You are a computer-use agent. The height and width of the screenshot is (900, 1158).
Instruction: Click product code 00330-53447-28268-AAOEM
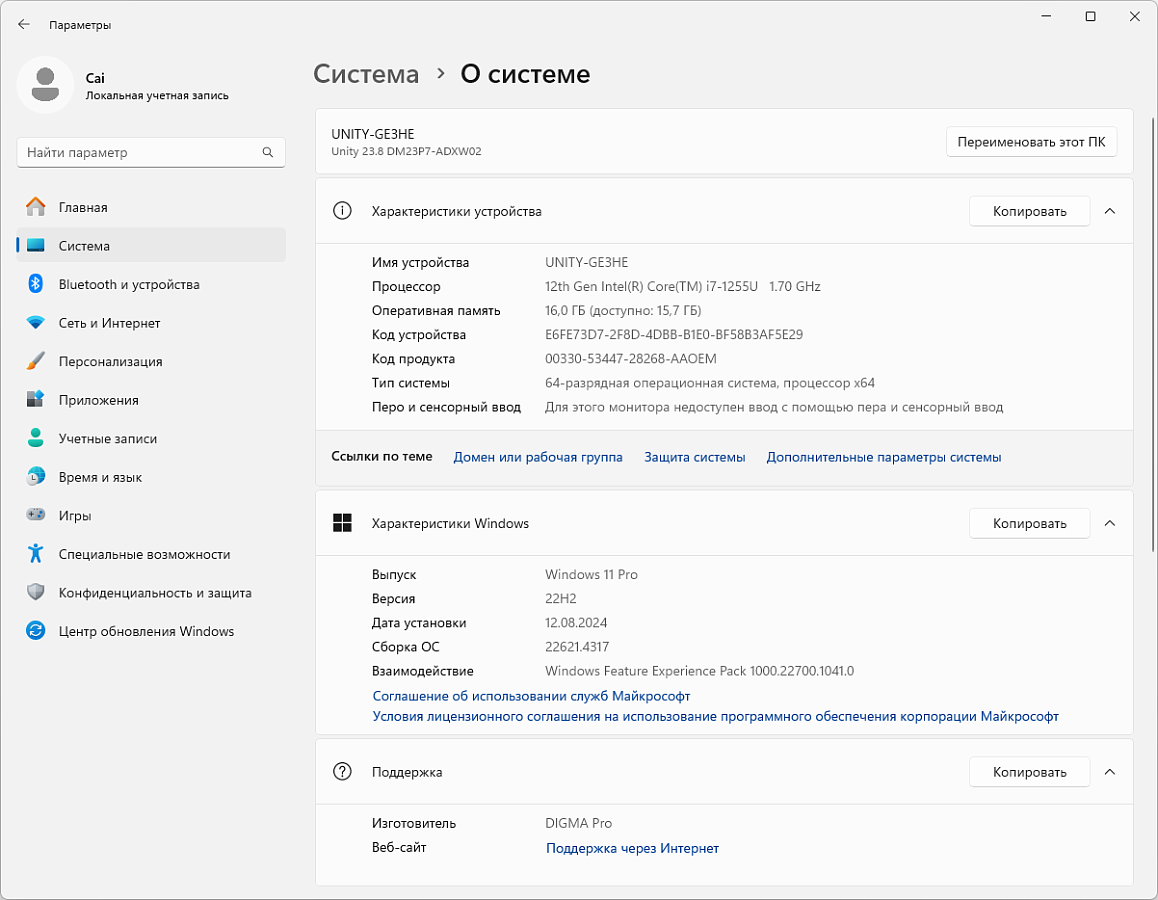coord(631,359)
